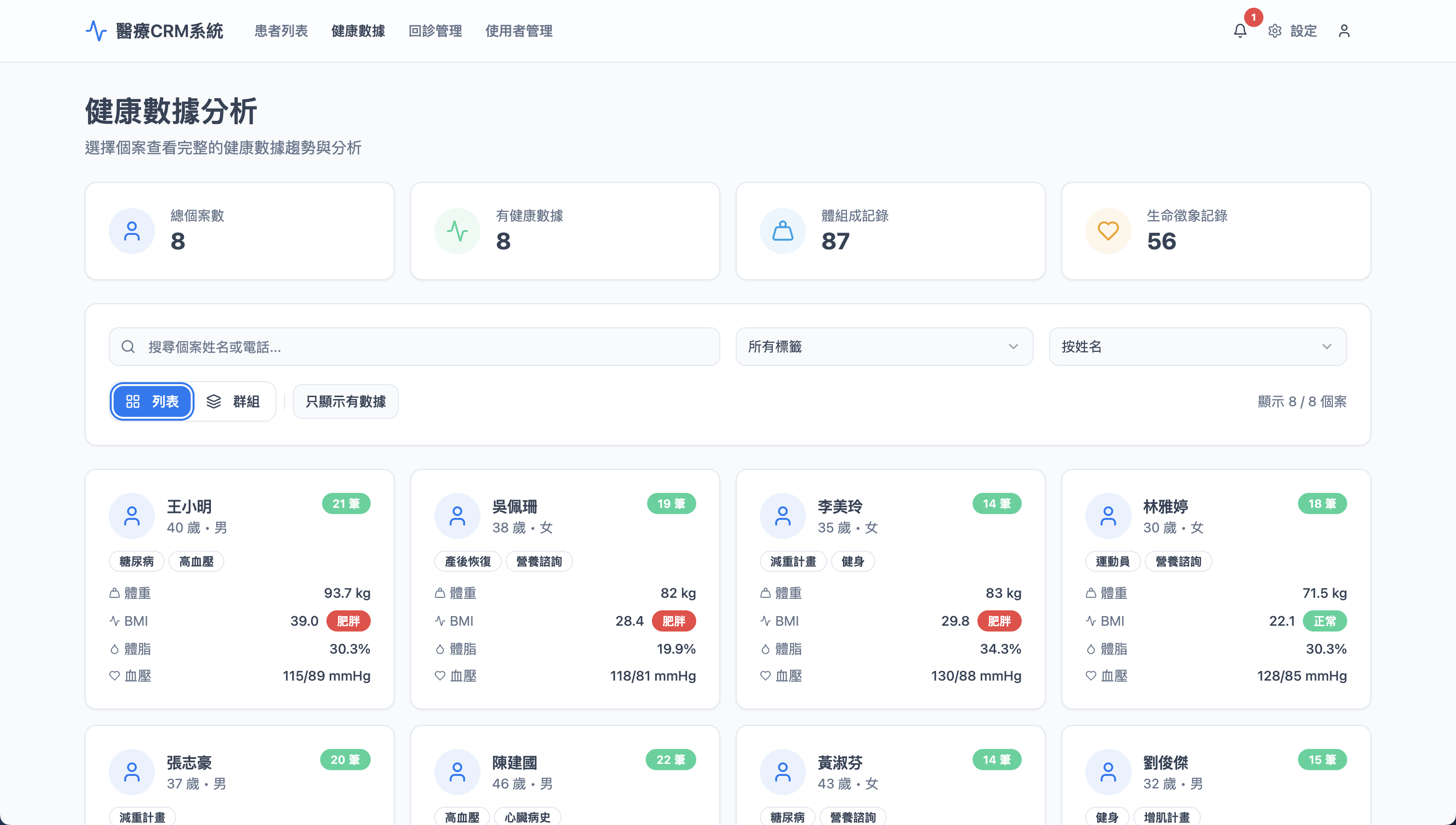Click the 18 筆 record badge
This screenshot has height=825, width=1456.
(x=1322, y=503)
